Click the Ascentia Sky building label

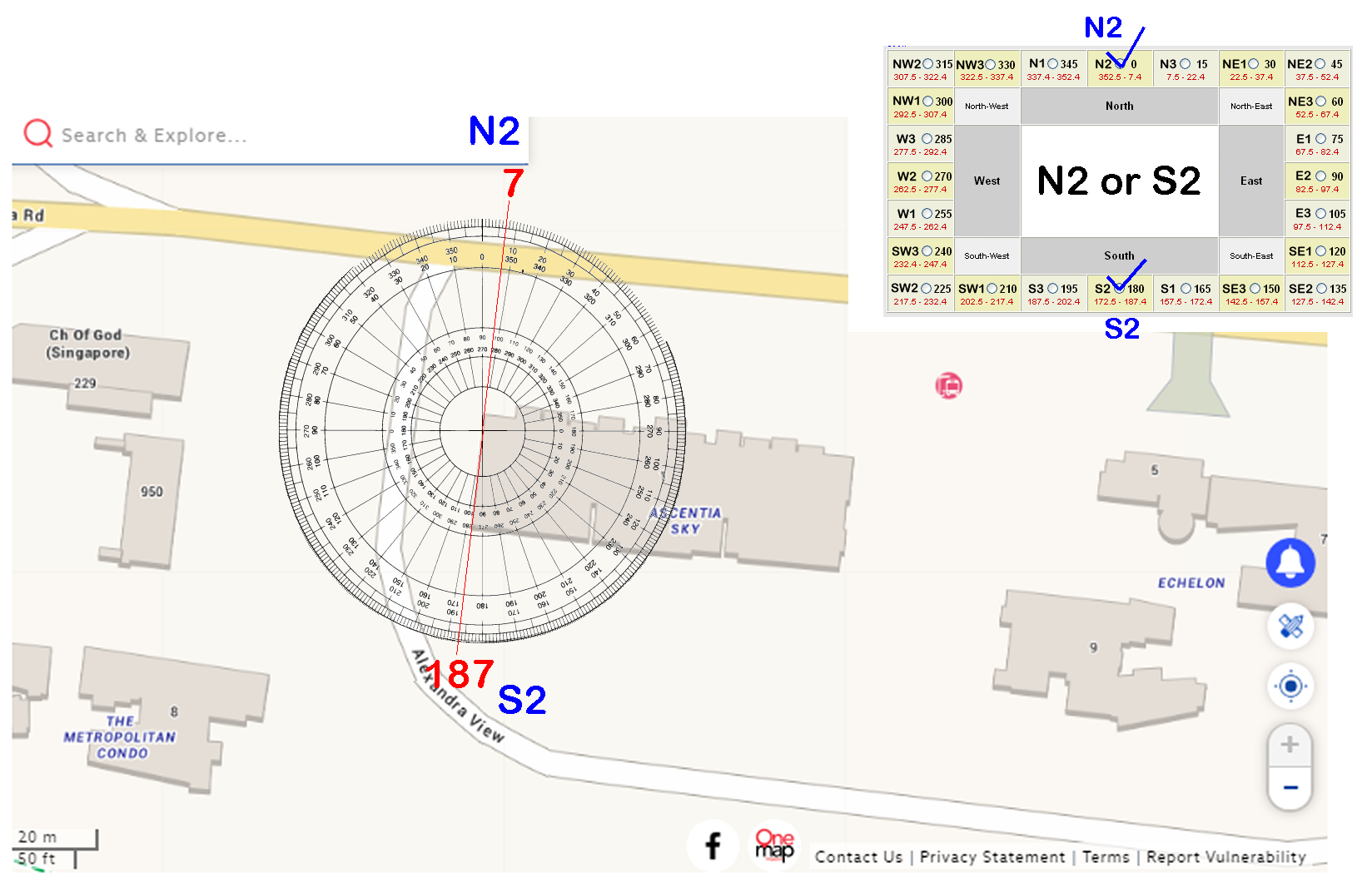685,521
